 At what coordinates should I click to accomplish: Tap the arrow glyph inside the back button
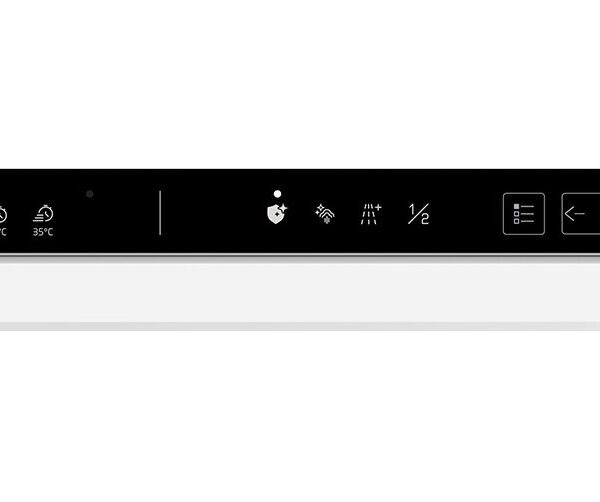click(x=575, y=214)
